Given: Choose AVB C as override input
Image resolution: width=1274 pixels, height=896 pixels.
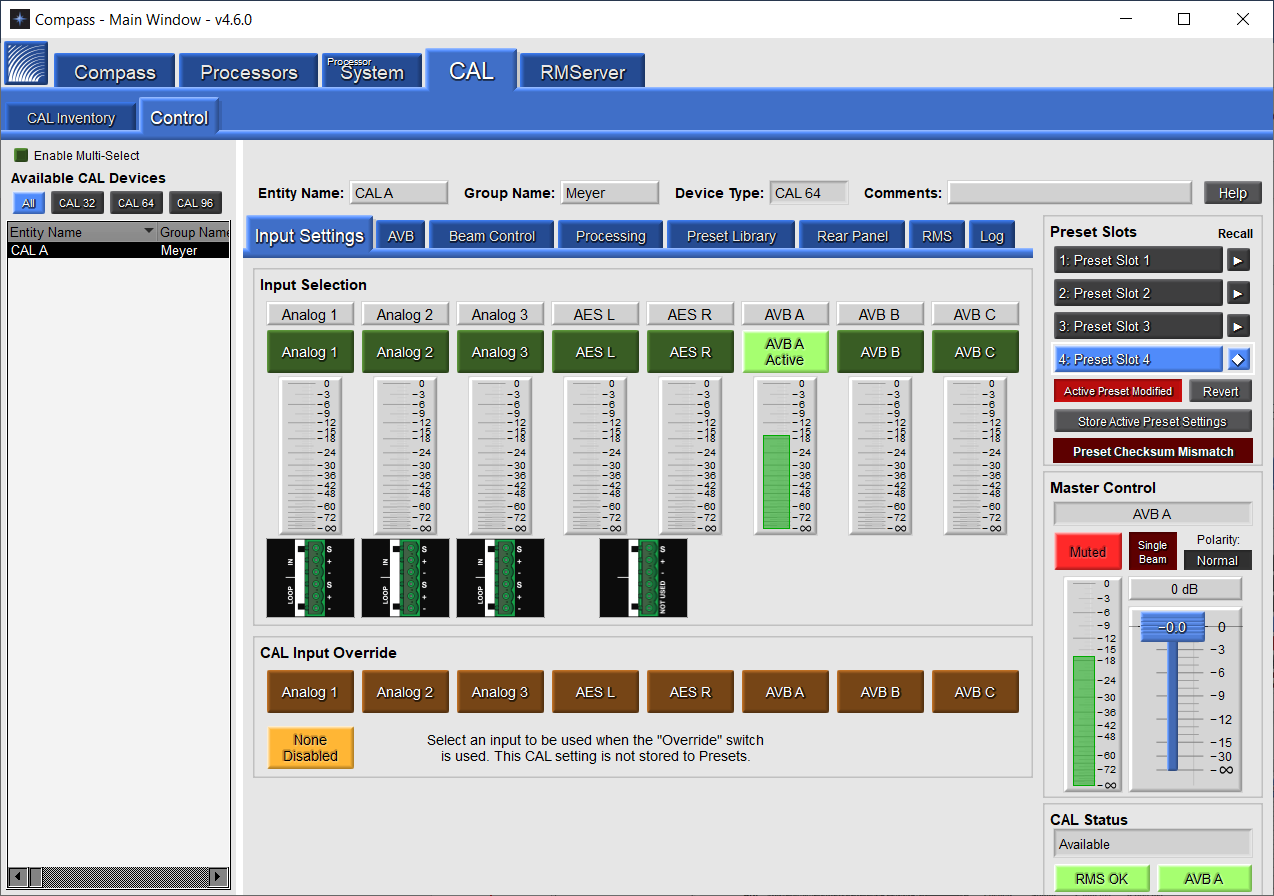Looking at the screenshot, I should click(975, 692).
